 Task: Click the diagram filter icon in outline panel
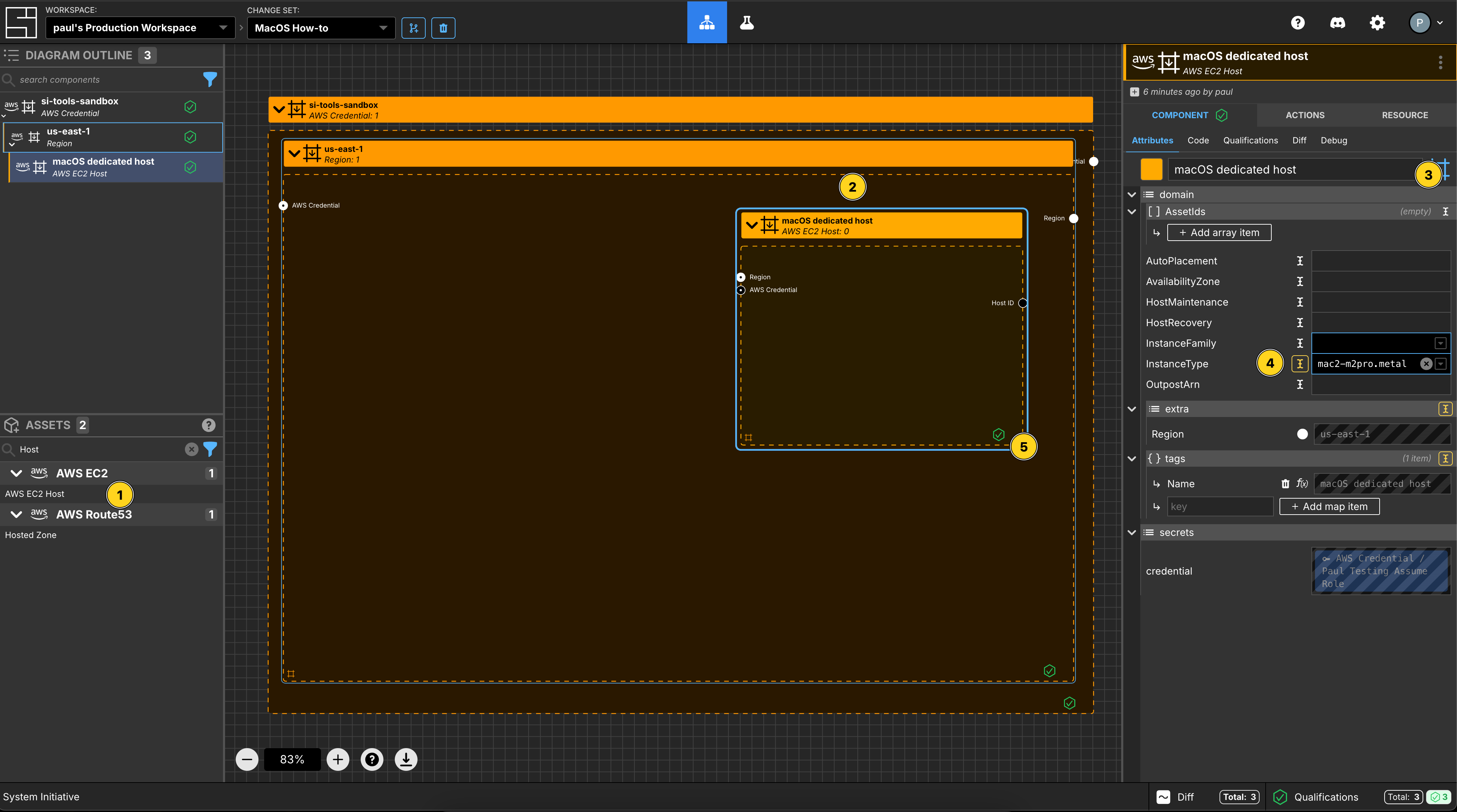pos(211,79)
